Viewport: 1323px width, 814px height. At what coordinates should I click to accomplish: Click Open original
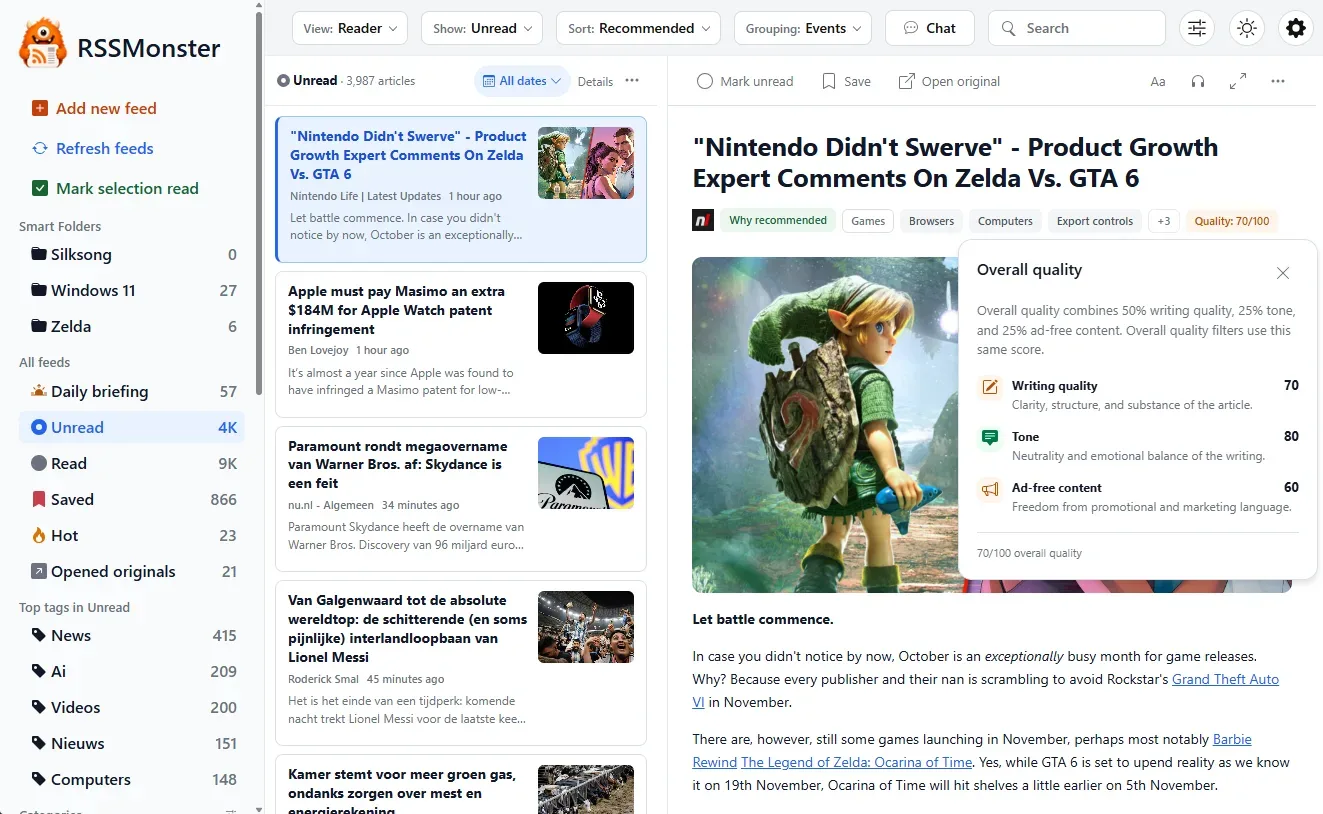[949, 82]
